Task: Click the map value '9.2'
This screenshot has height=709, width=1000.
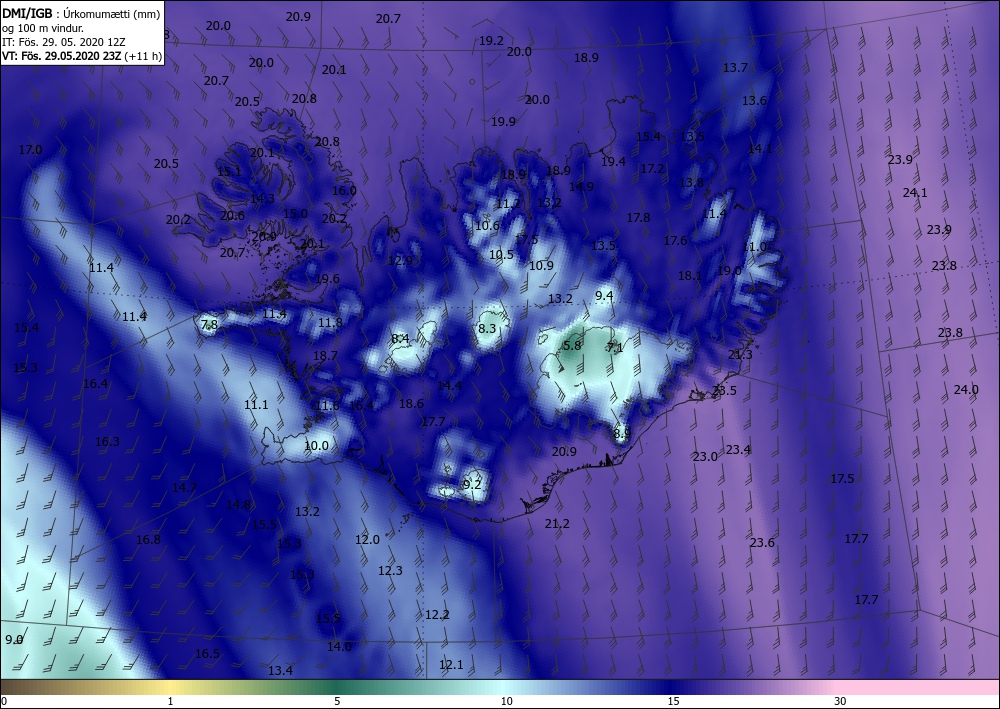Action: (472, 485)
